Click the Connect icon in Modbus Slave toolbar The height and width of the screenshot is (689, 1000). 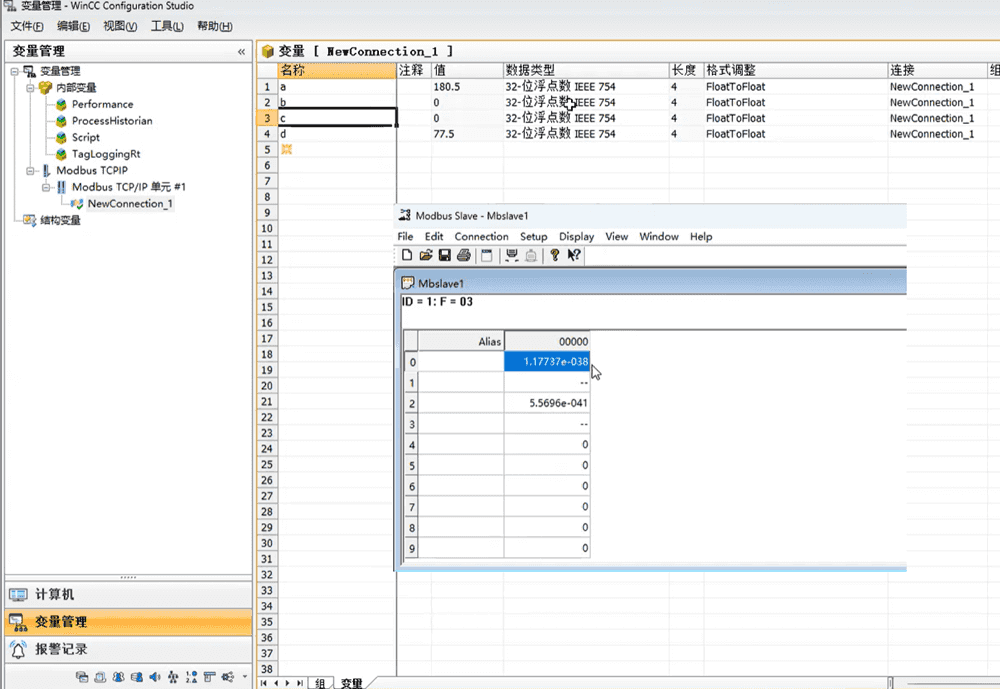pyautogui.click(x=512, y=255)
